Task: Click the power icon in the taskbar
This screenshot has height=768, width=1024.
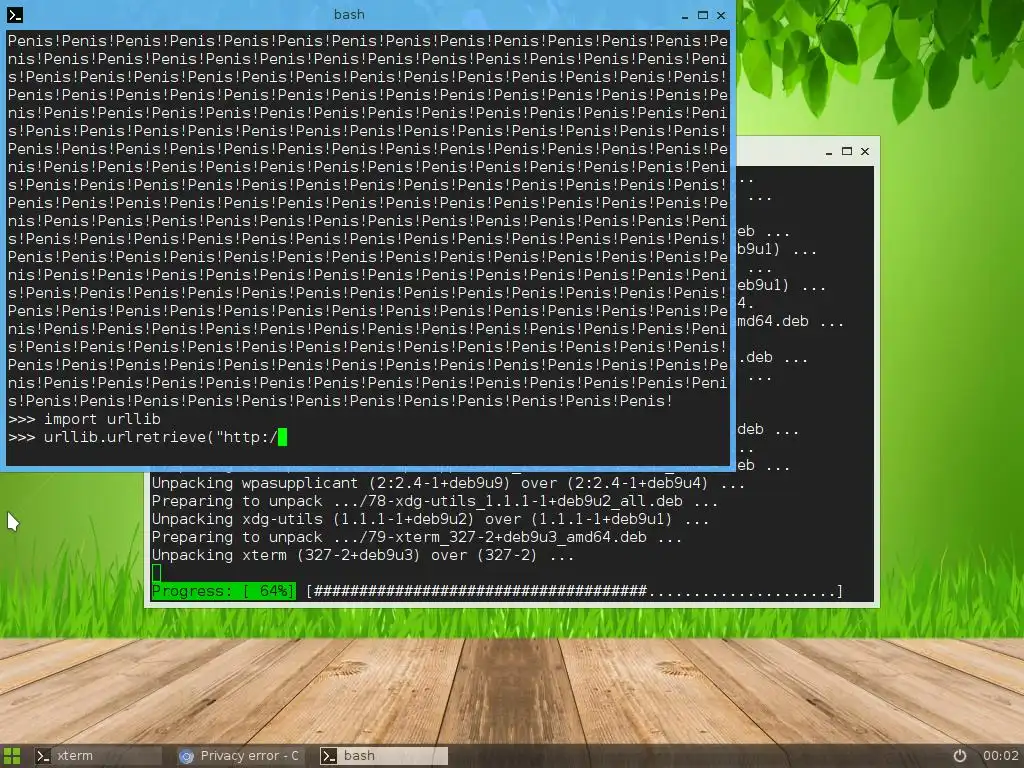Action: [x=959, y=756]
